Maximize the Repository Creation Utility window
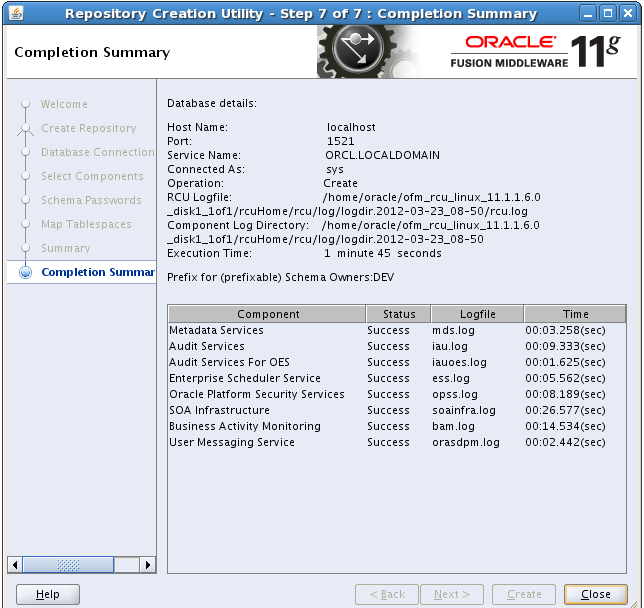Screen dimensions: 644x608 click(608, 14)
